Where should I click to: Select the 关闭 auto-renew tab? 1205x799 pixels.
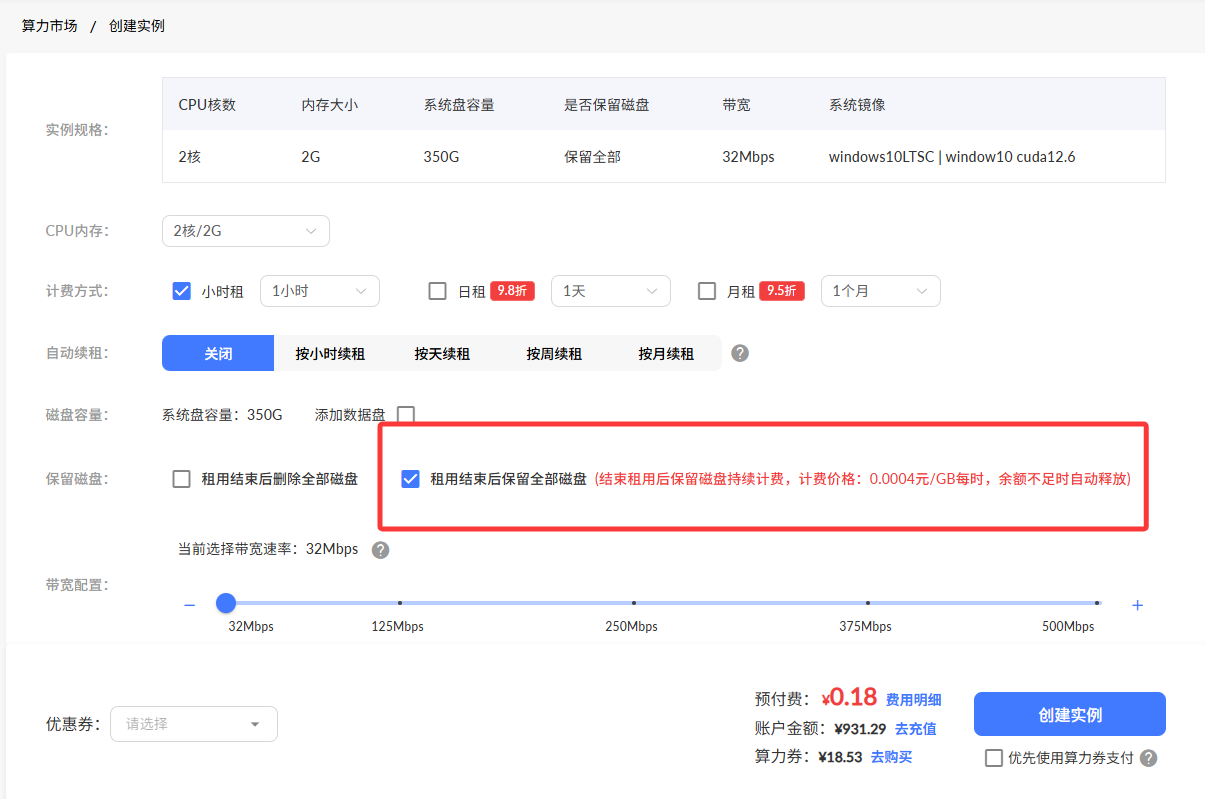coord(218,353)
